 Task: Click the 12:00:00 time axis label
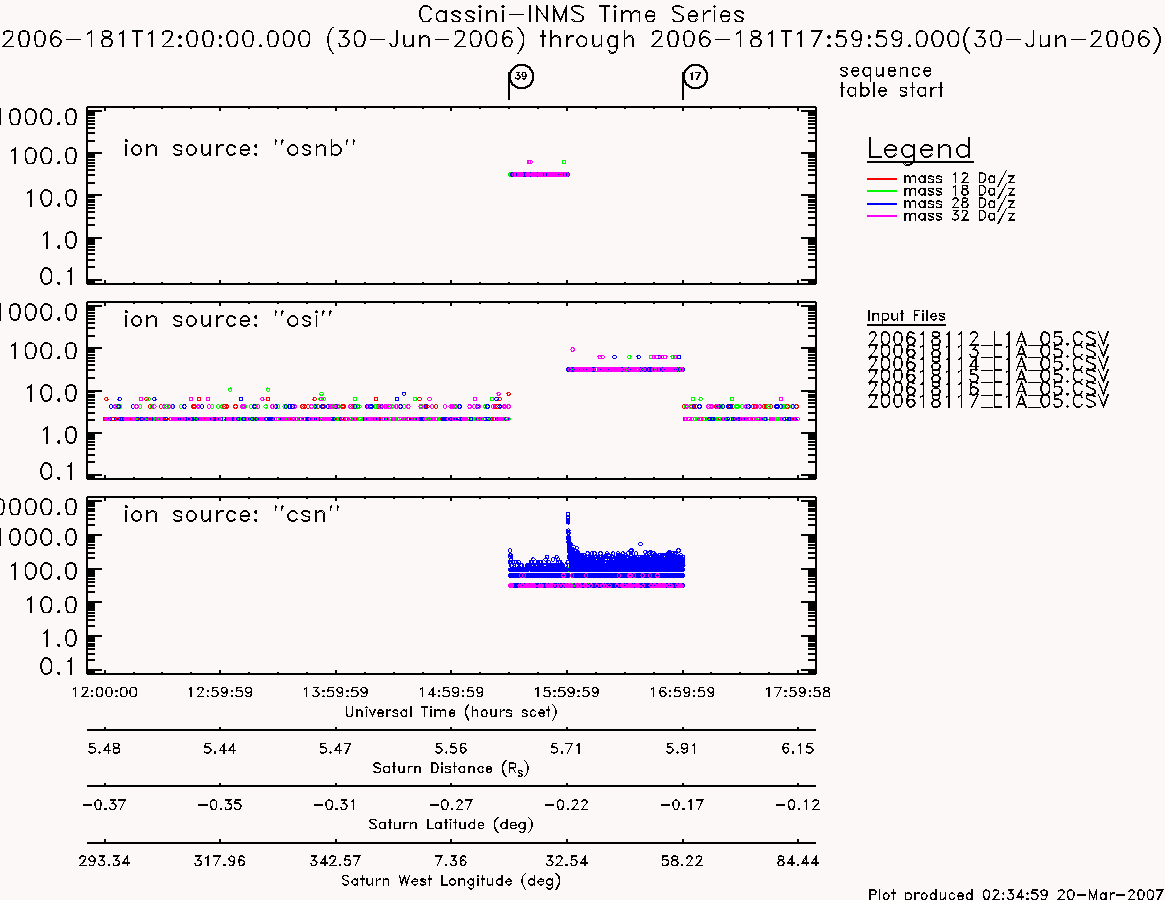click(x=104, y=692)
